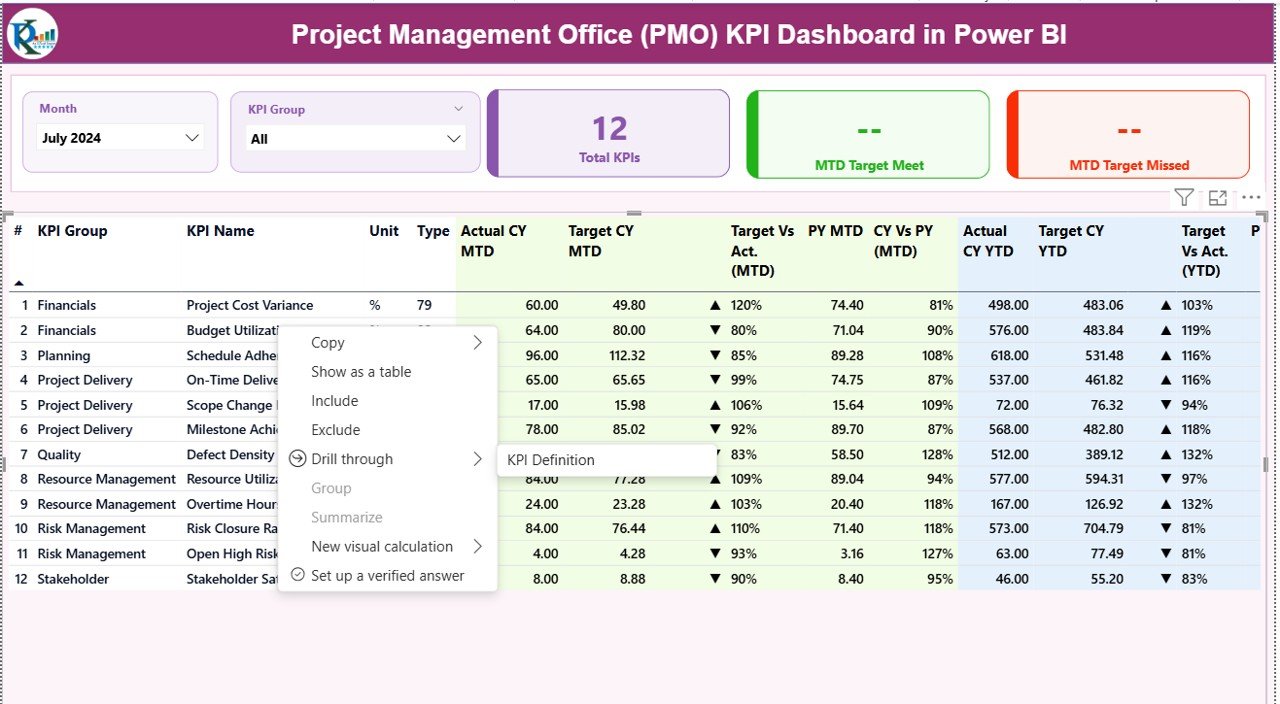This screenshot has width=1280, height=704.
Task: Open filters on the KPI table visual
Action: (x=1184, y=197)
